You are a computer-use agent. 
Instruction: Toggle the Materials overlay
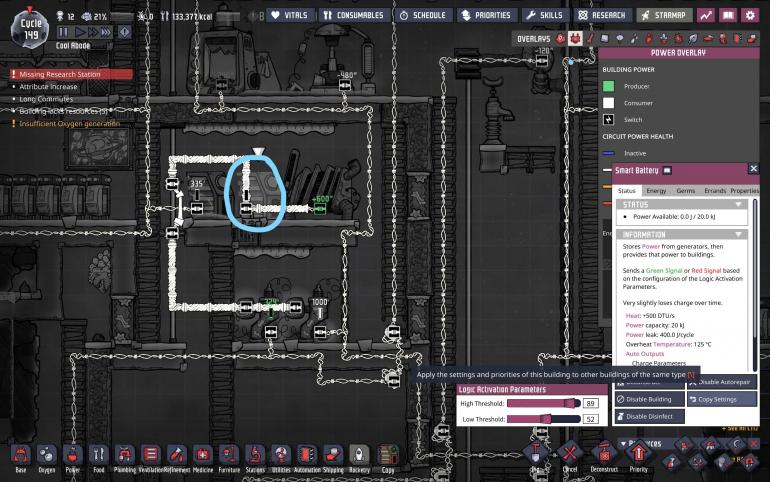[605, 38]
